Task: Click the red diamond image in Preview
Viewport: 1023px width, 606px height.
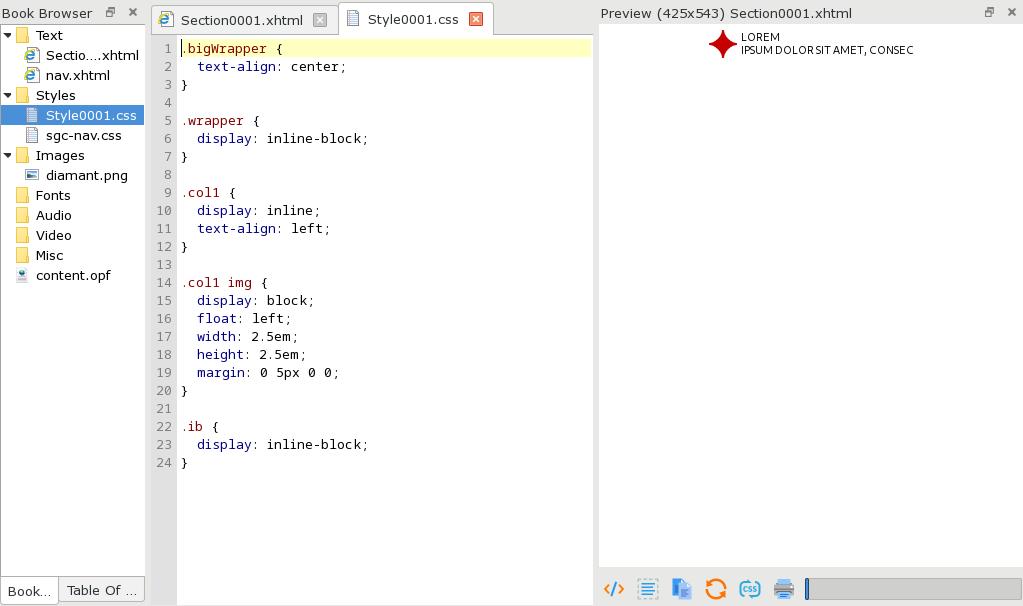Action: coord(723,44)
